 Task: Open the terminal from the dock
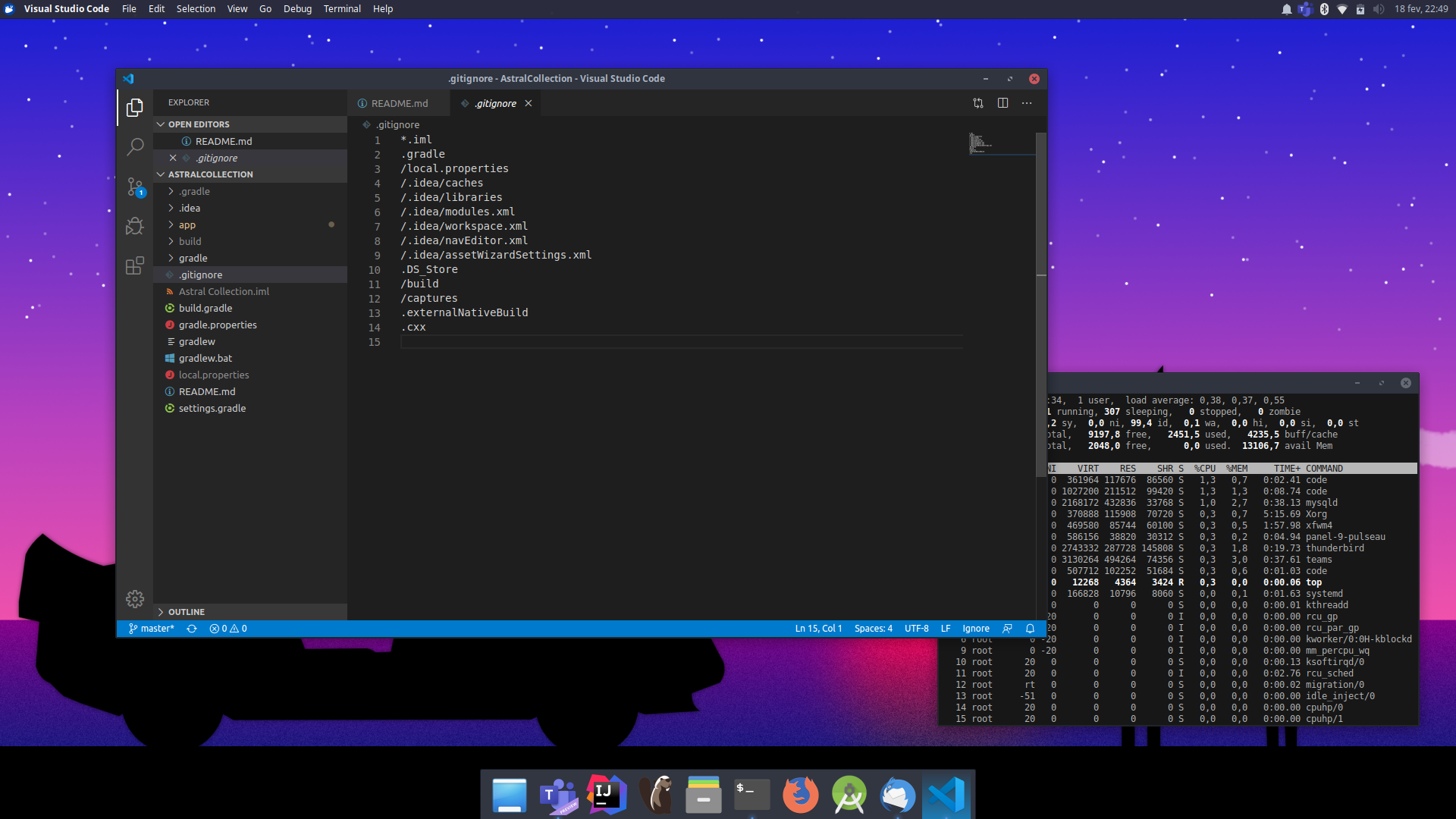pos(752,795)
